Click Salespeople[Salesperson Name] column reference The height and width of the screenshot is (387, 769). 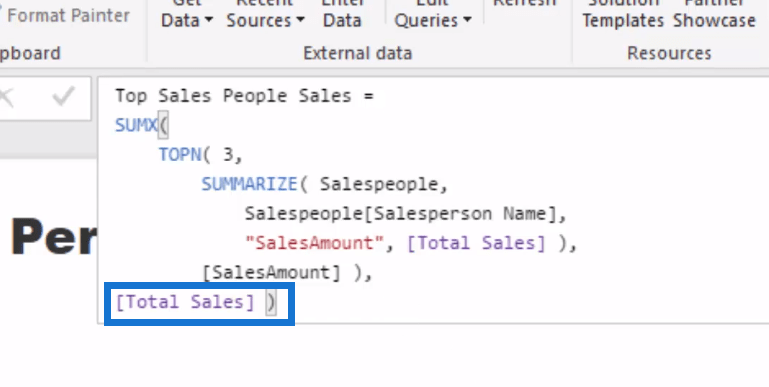400,214
